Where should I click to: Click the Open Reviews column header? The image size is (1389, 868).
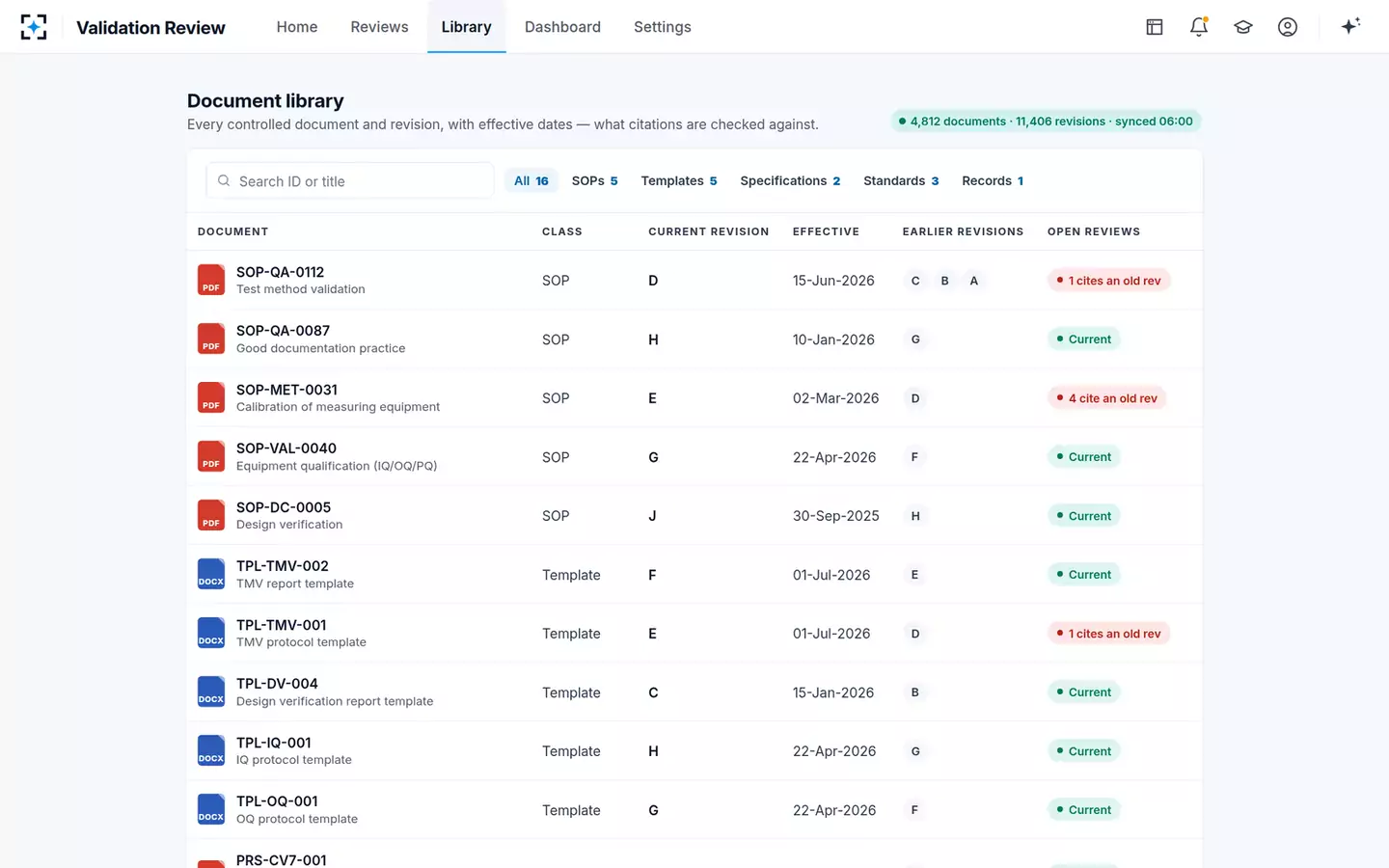1094,231
